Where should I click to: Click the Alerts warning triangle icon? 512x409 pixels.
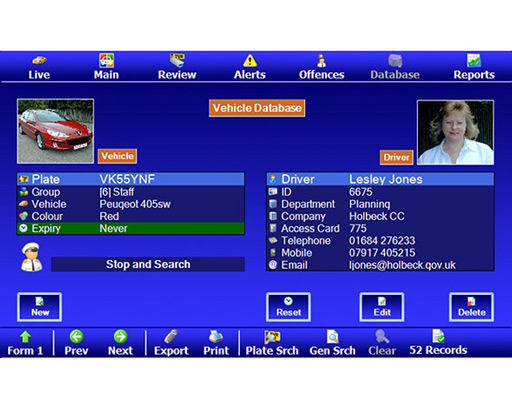point(250,61)
